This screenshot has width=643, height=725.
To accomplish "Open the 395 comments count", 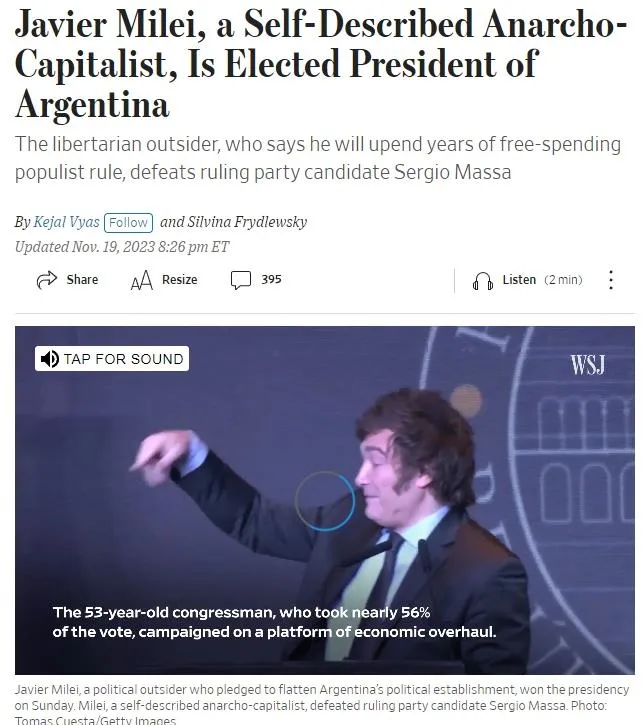I will pos(271,279).
